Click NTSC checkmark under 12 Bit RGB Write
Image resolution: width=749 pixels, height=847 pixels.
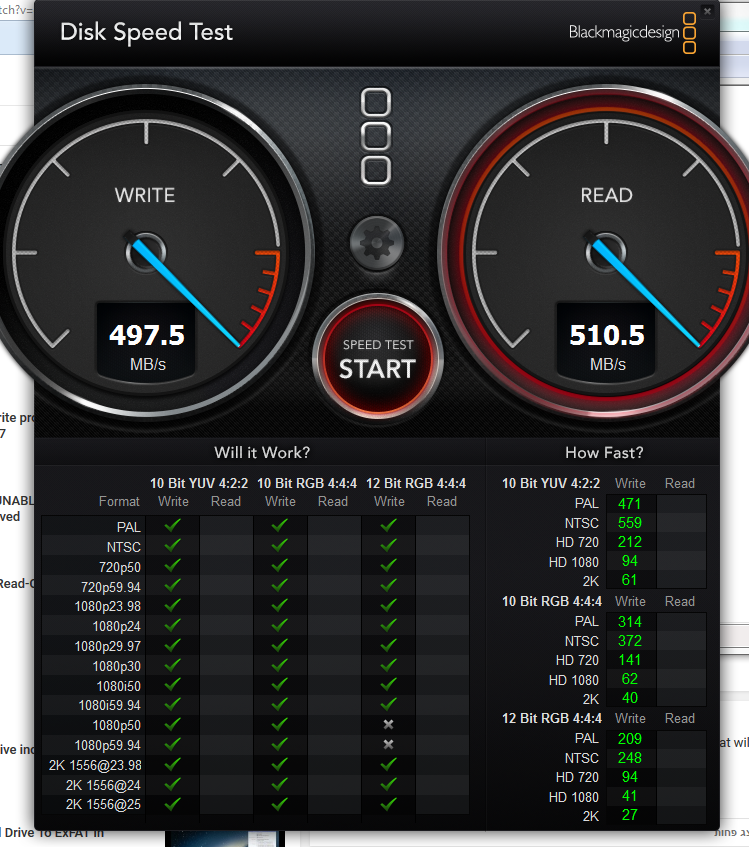[x=389, y=545]
